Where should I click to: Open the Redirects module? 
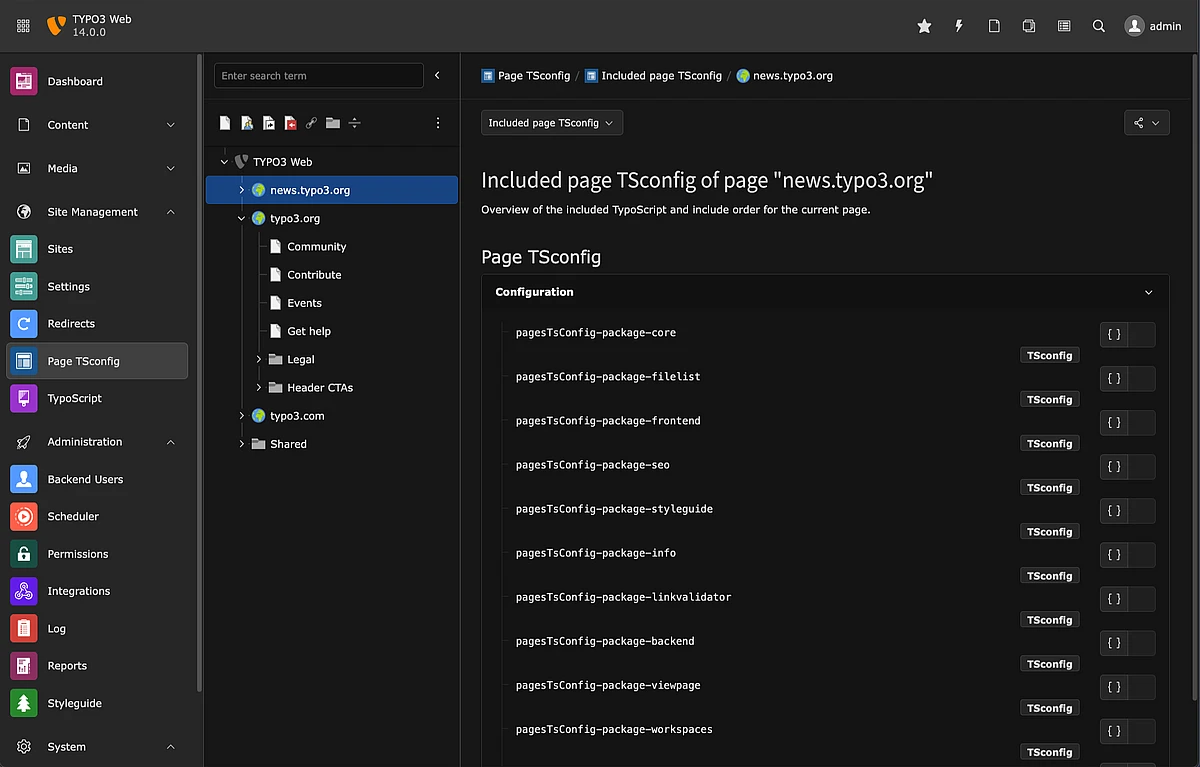tap(71, 324)
